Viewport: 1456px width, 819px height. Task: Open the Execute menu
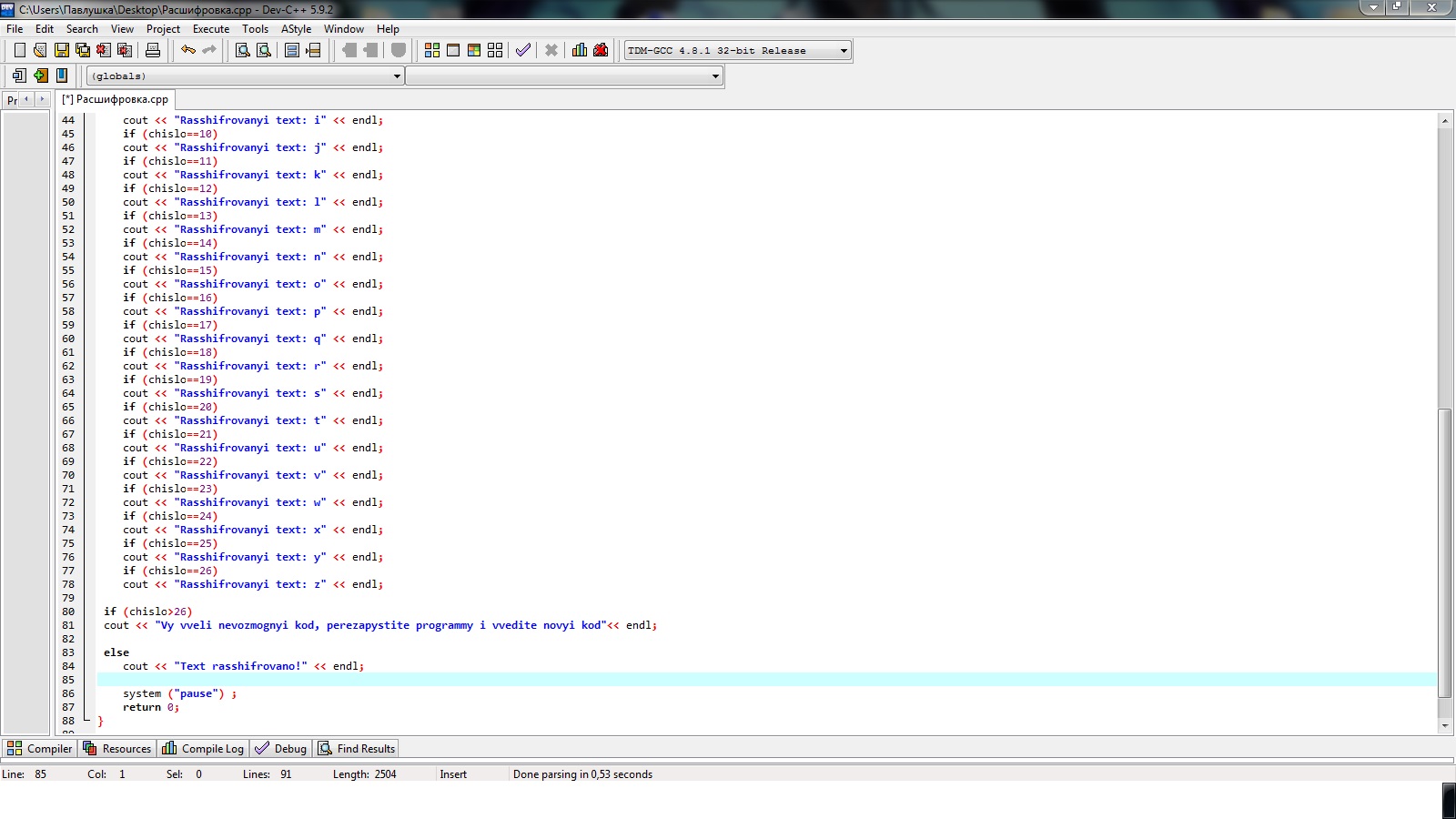tap(211, 29)
